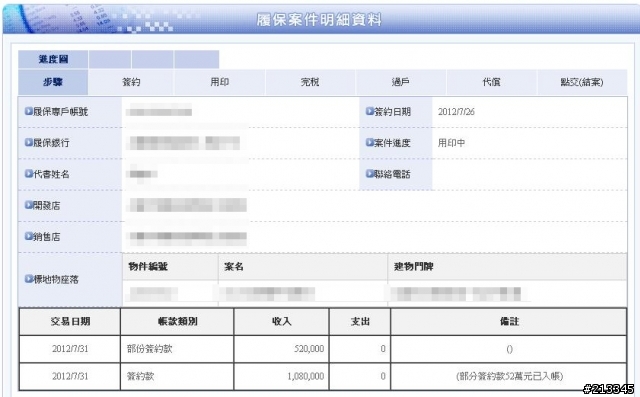Click the 支出 column header
The width and height of the screenshot is (640, 397).
click(x=360, y=322)
